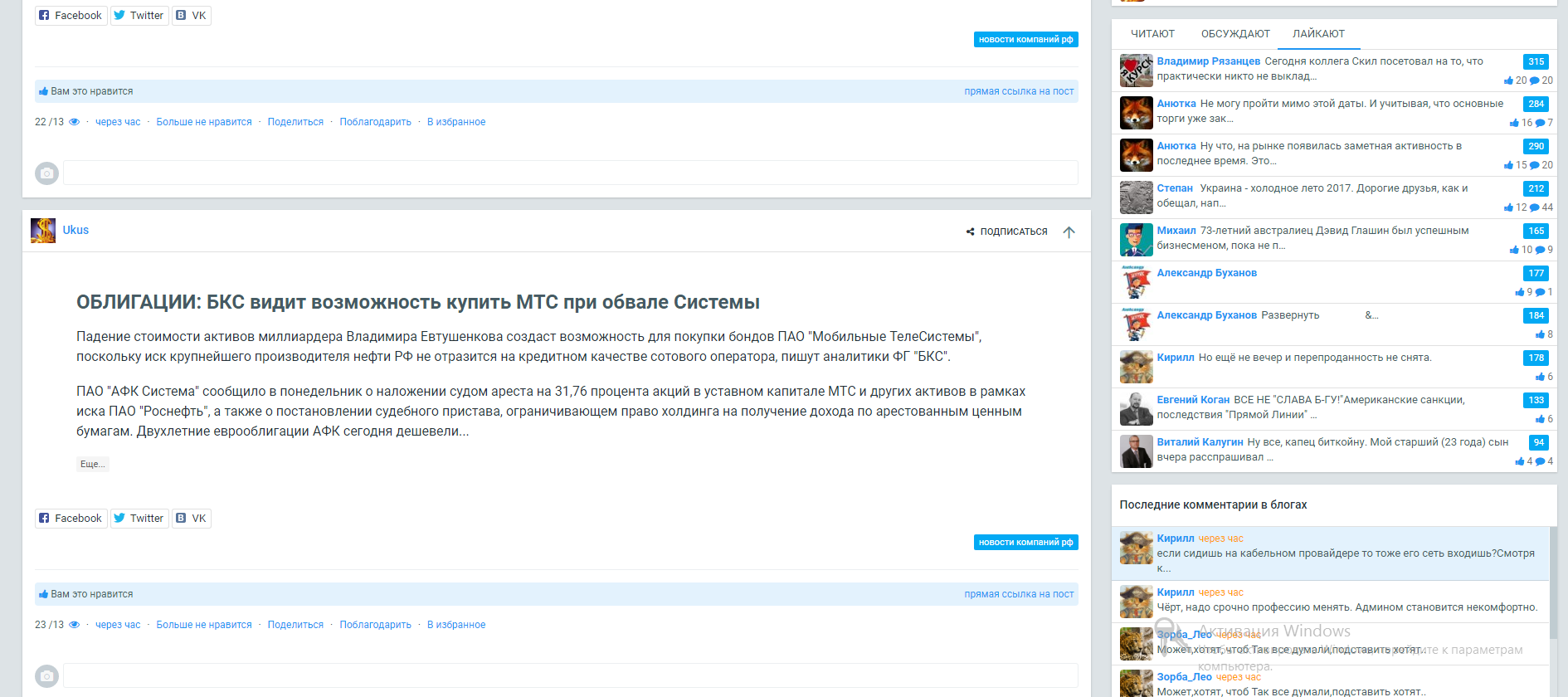Click Поблагодарить under Ukus post

[375, 625]
